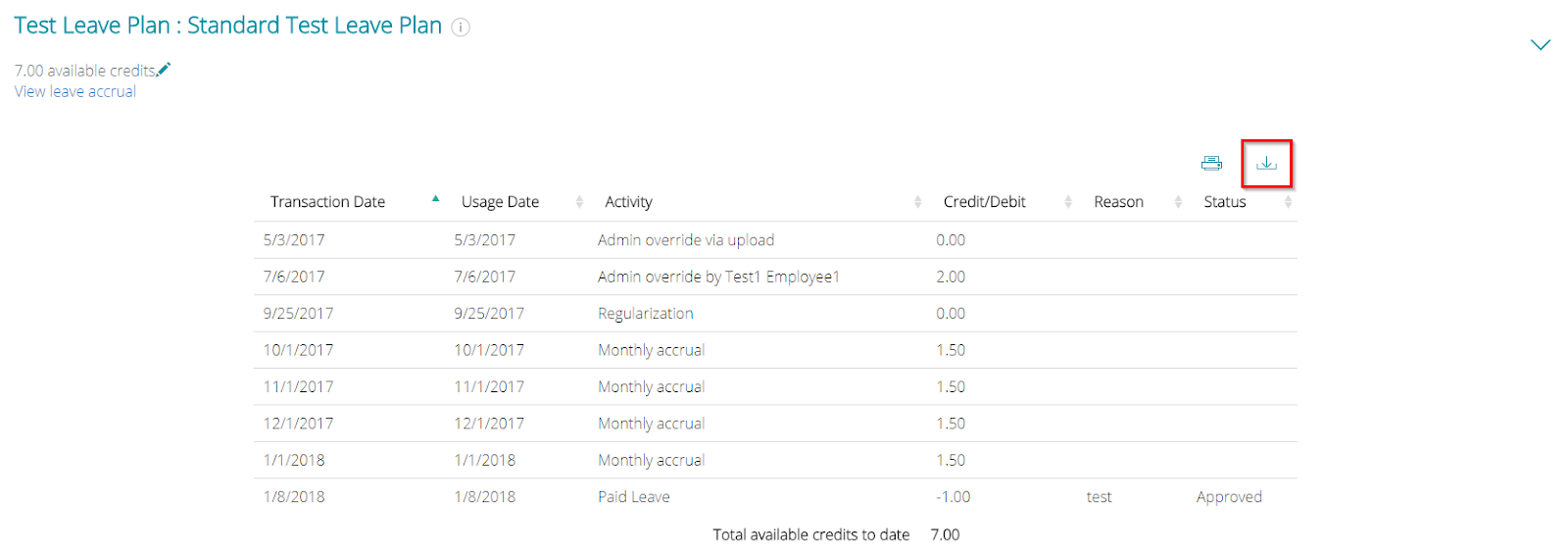Sort by Credit/Debit column arrows
This screenshot has width=1568, height=554.
1068,201
